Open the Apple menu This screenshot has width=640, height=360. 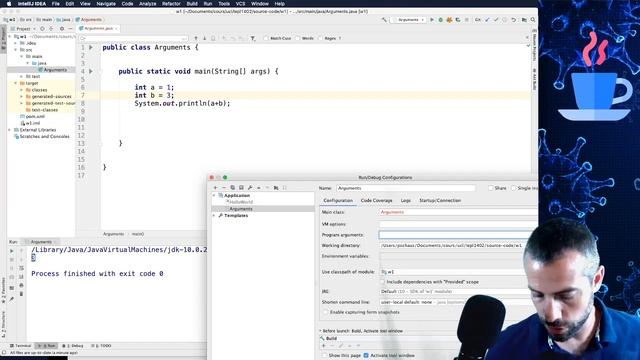pyautogui.click(x=9, y=4)
